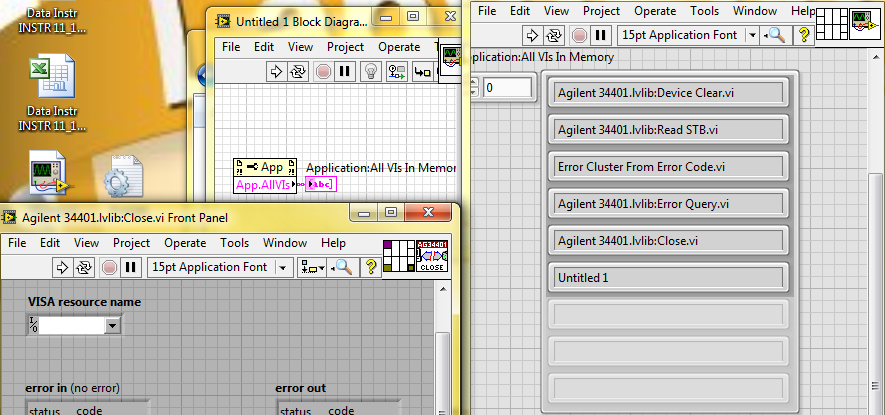Click Block Diagram VI icon thumbnail
The height and width of the screenshot is (415, 885).
[450, 58]
